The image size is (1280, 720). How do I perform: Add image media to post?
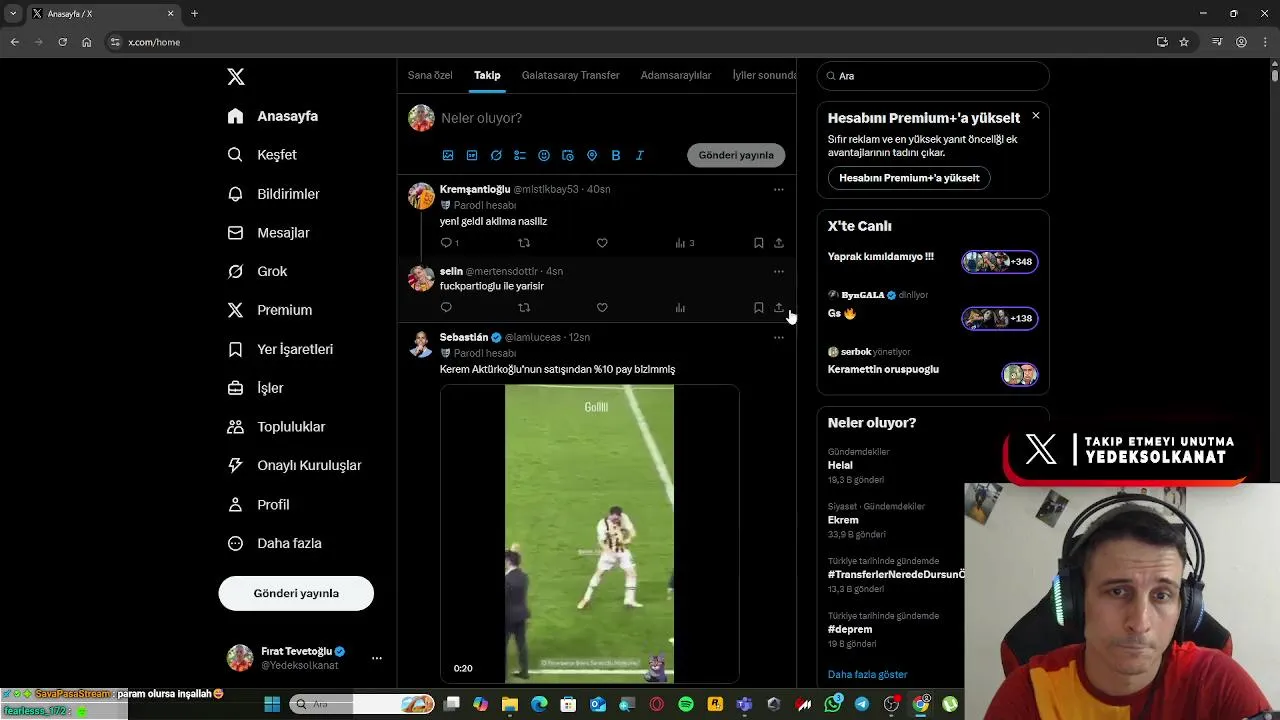[x=448, y=155]
